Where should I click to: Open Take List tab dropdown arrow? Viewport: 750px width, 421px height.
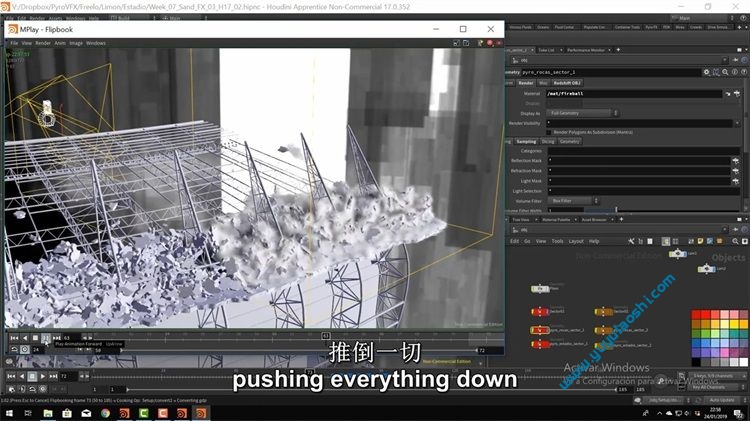click(x=561, y=50)
